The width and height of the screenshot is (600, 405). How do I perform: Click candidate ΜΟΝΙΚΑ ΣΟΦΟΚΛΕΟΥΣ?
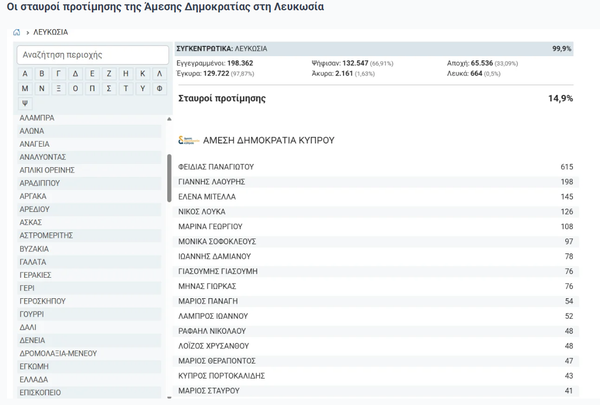point(377,242)
